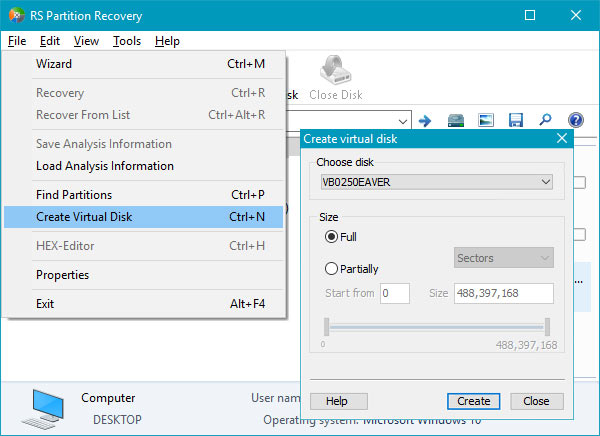The height and width of the screenshot is (436, 600).
Task: Close the Create virtual disk dialog
Action: [x=562, y=138]
